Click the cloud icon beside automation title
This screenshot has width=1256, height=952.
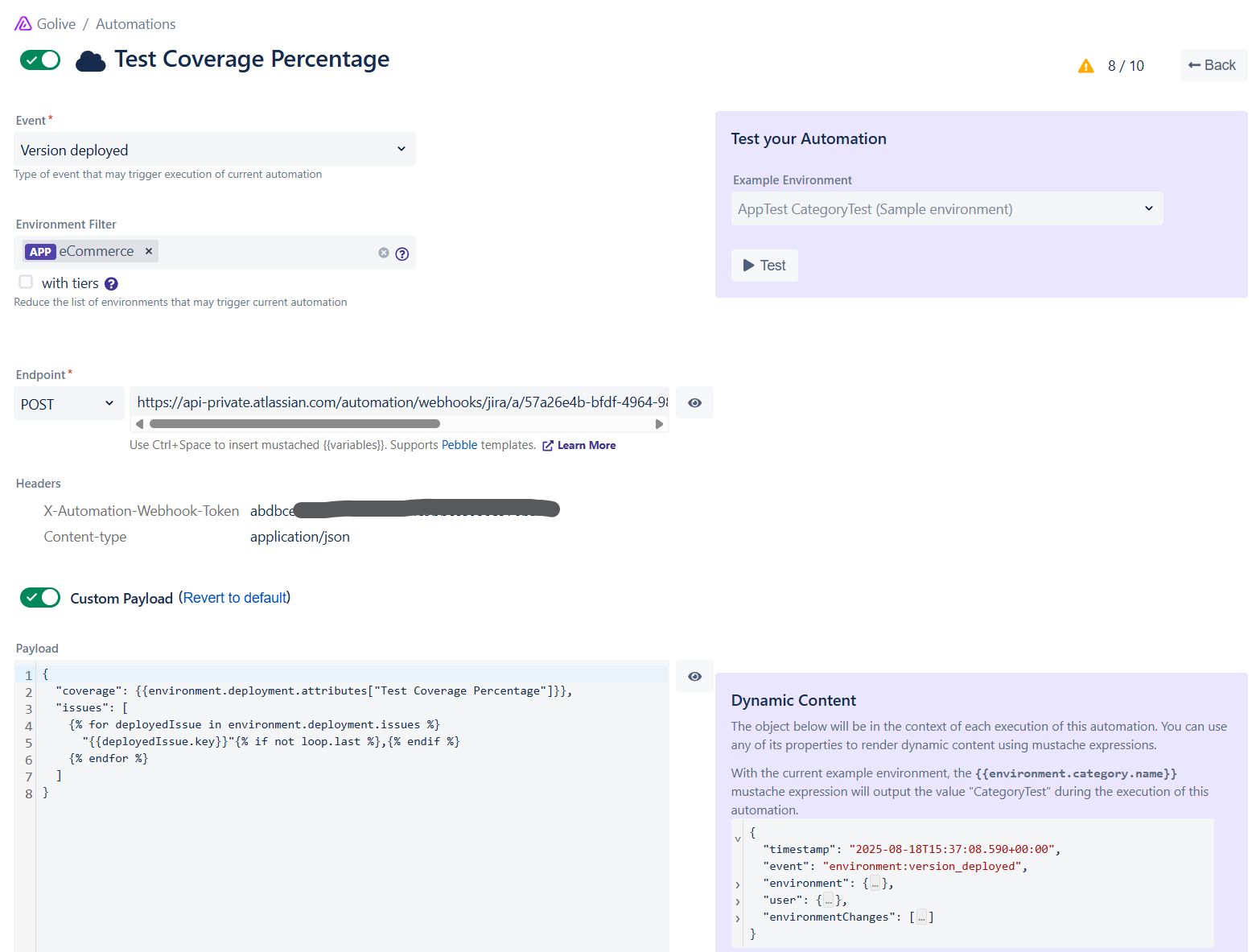90,61
